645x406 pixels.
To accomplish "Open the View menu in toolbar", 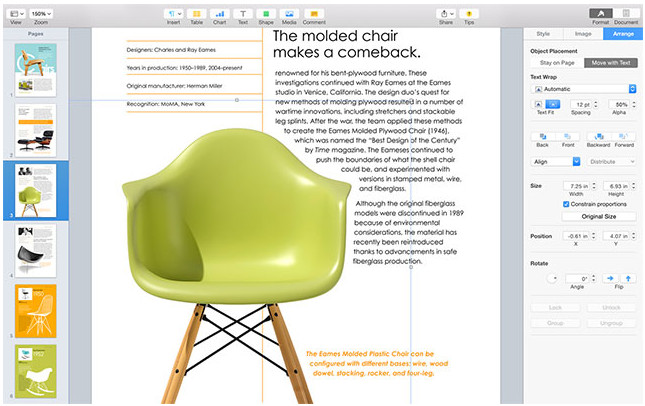I will 16,14.
